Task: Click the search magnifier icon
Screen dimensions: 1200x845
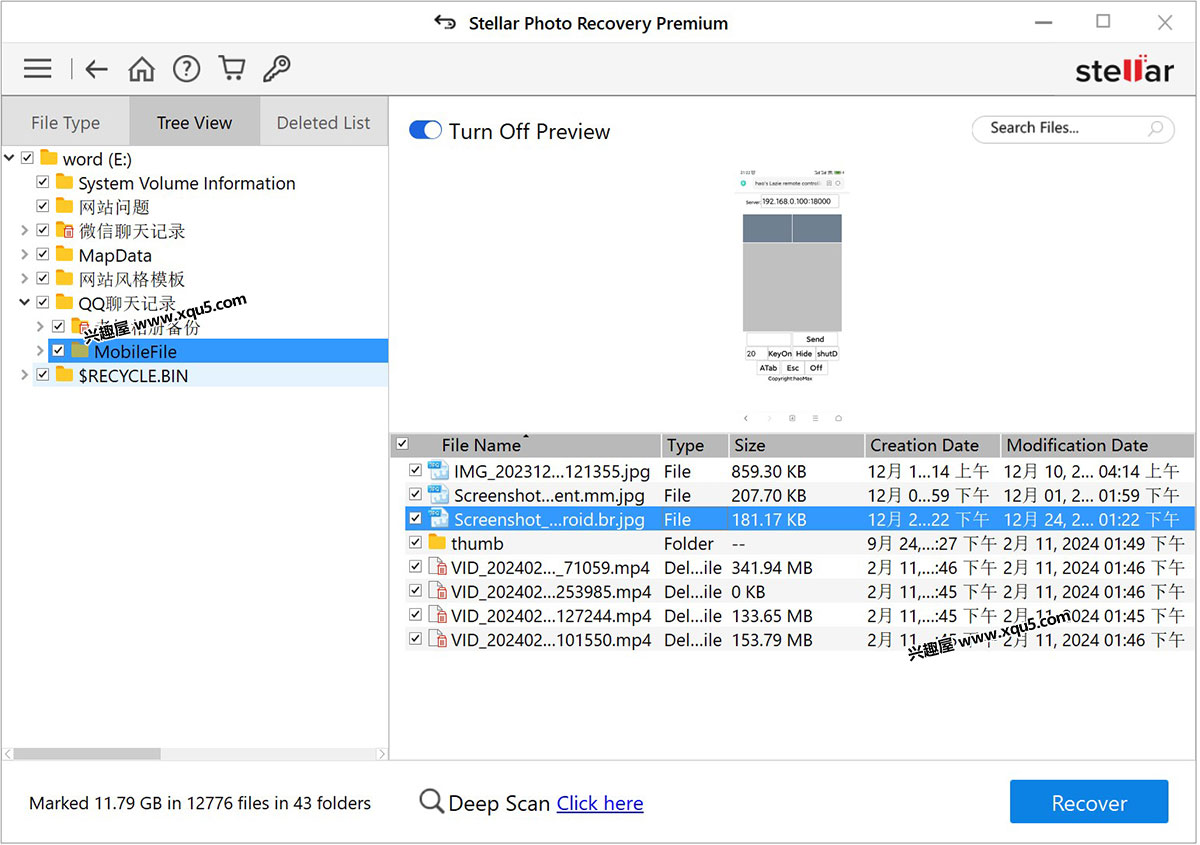Action: coord(1156,128)
